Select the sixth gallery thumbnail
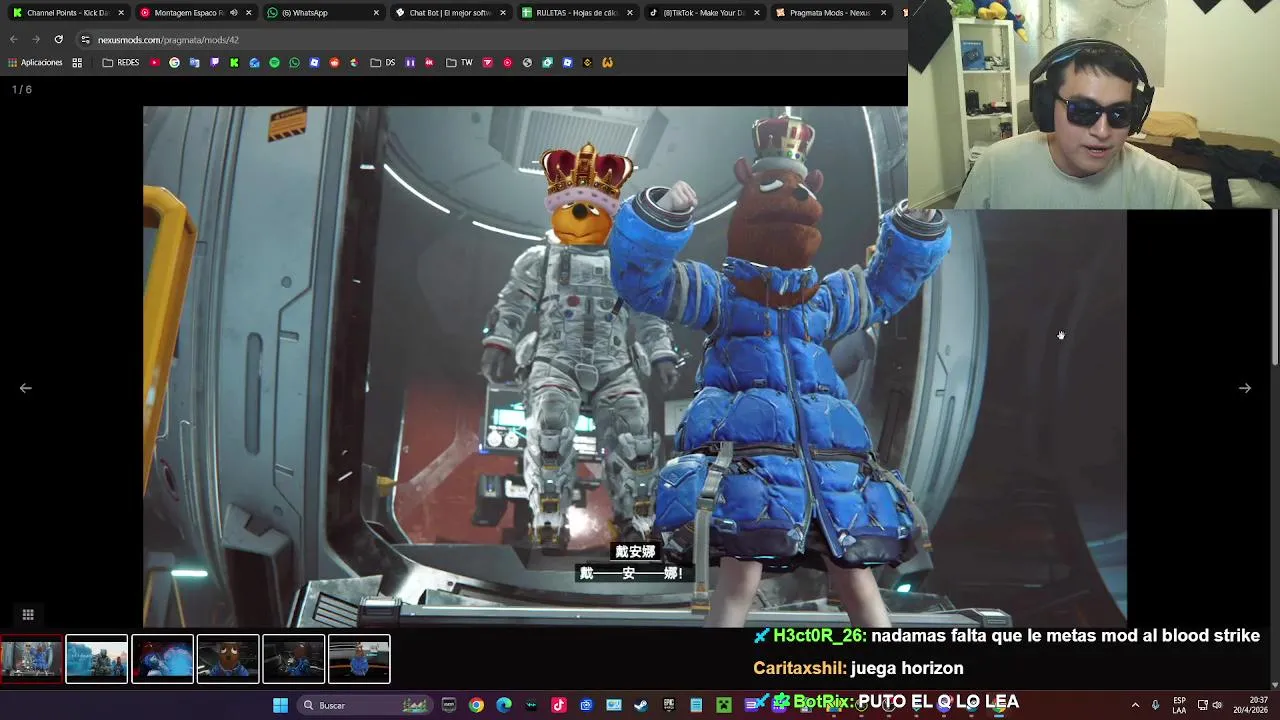The image size is (1280, 720). [x=359, y=659]
